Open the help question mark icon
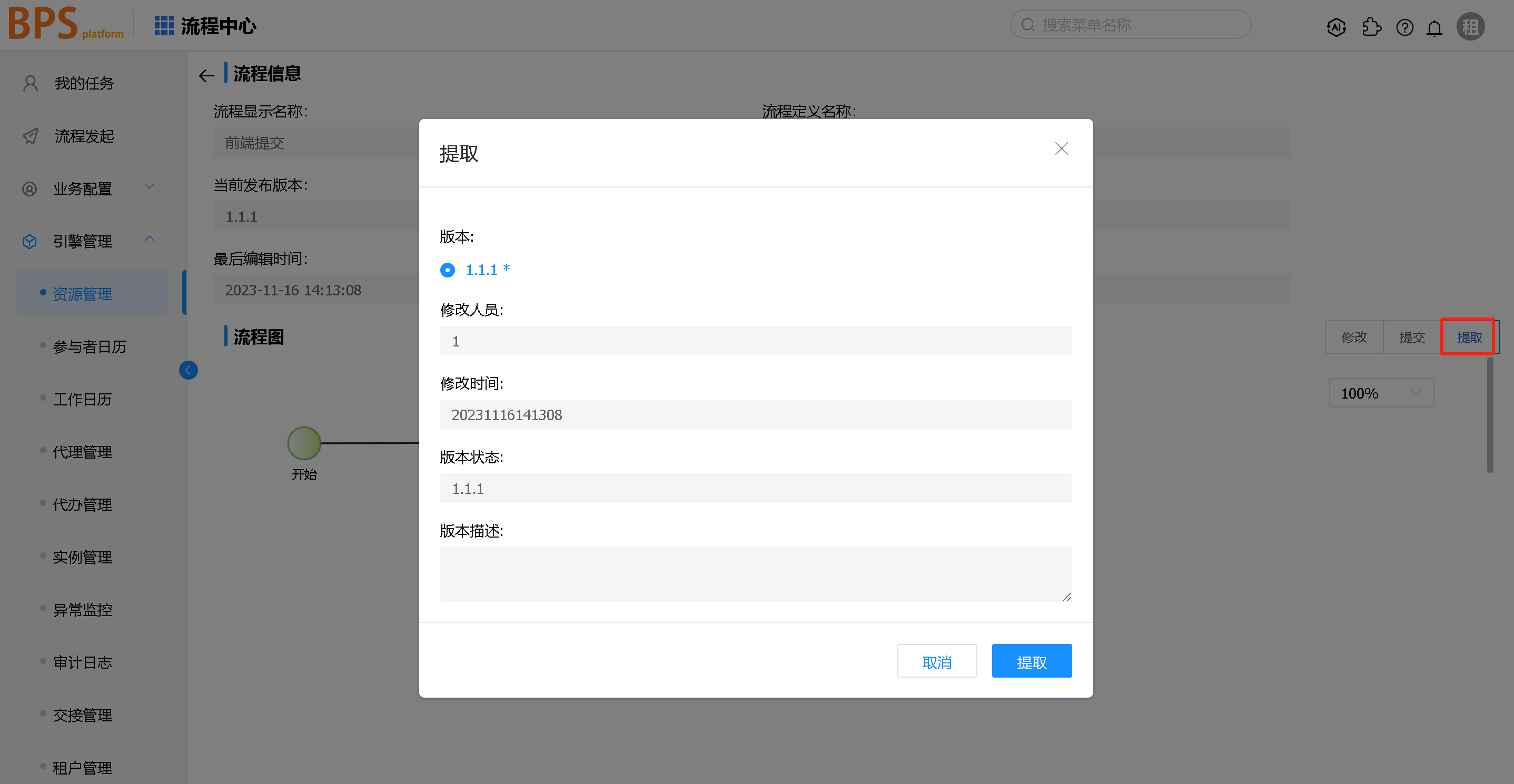 point(1404,27)
